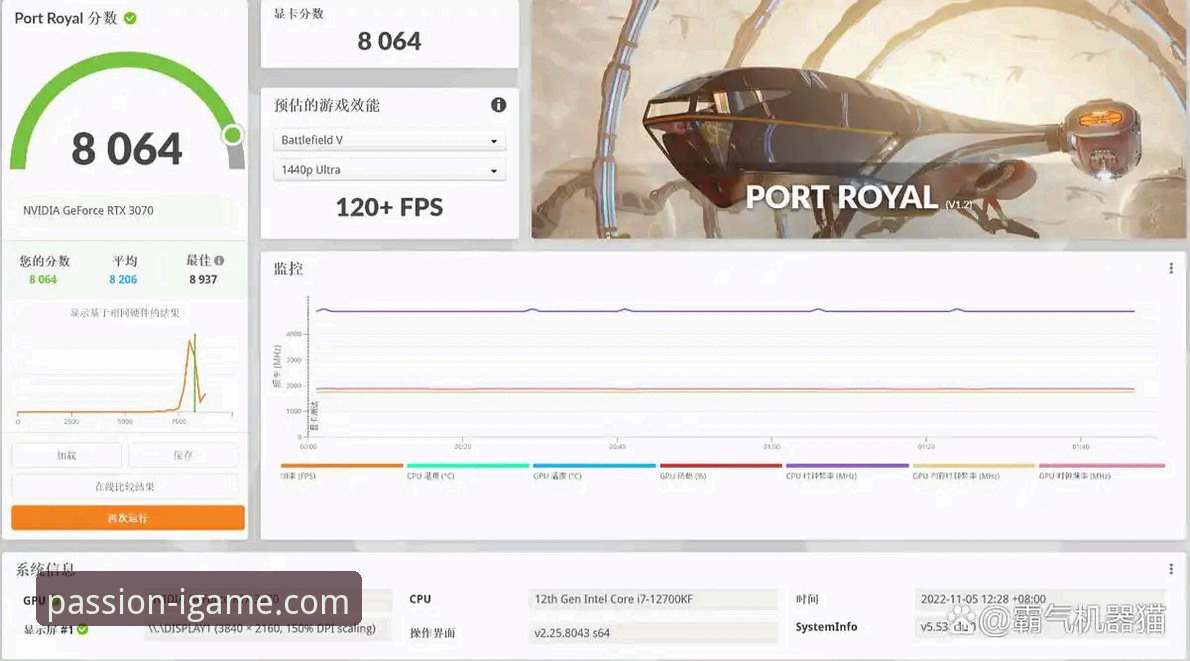Toggle the yellow GPU memory clock legend
The image size is (1190, 661).
(974, 471)
